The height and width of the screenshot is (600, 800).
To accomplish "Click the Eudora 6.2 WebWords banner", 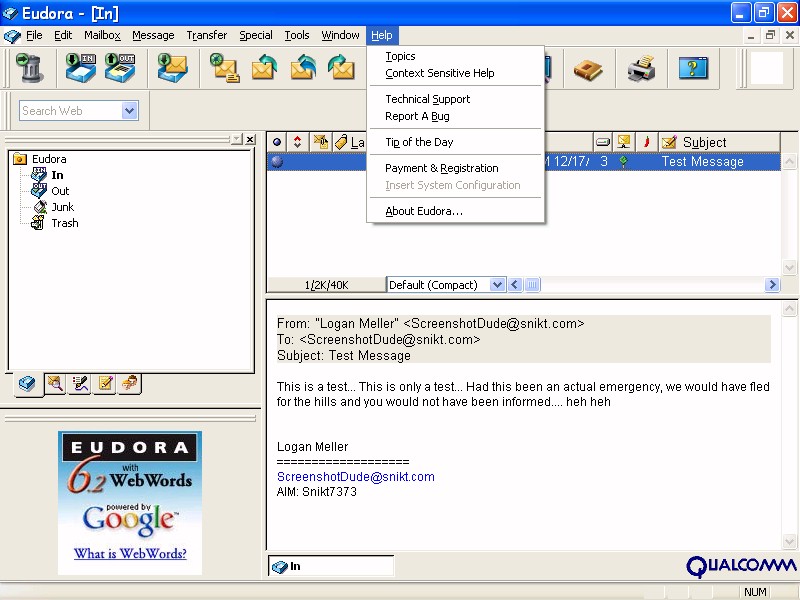I will [130, 503].
